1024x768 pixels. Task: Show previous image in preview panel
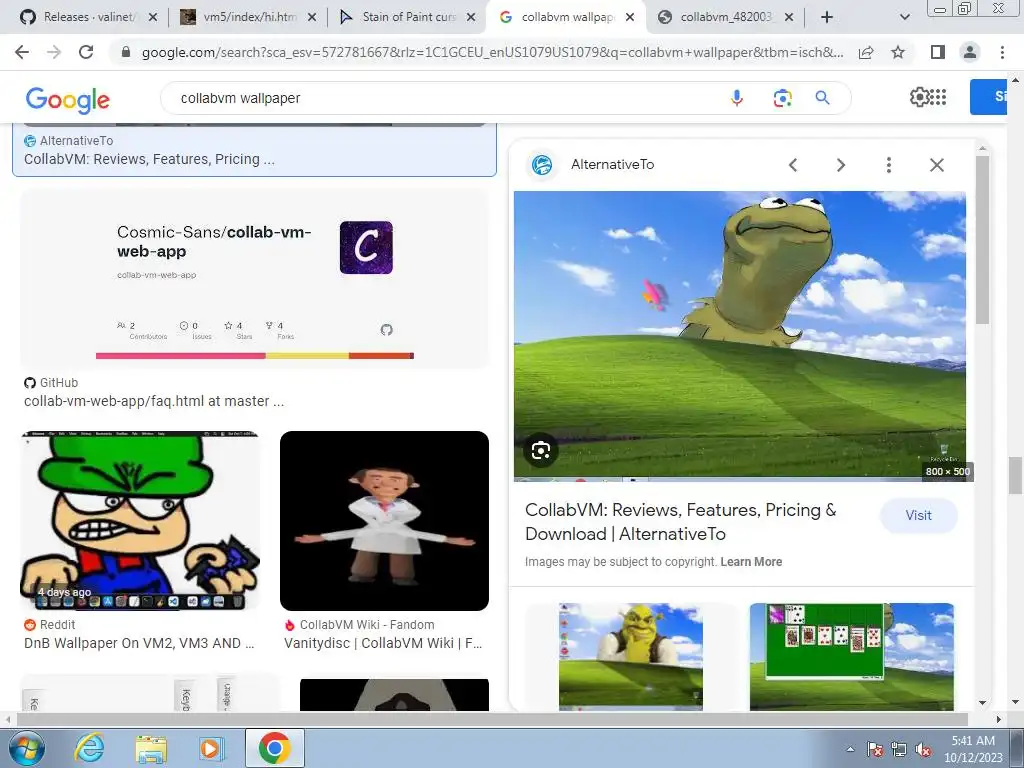point(793,165)
